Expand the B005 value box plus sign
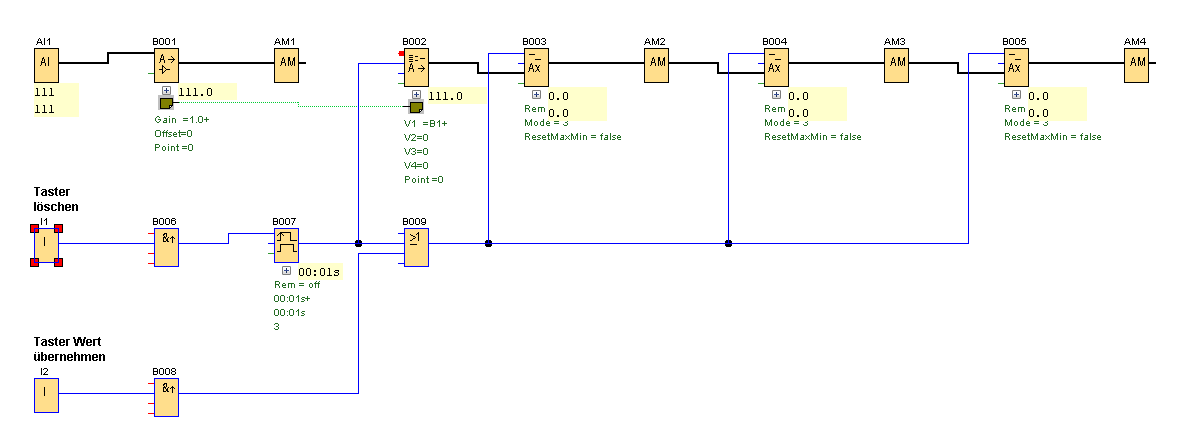The width and height of the screenshot is (1180, 438). (x=1017, y=95)
